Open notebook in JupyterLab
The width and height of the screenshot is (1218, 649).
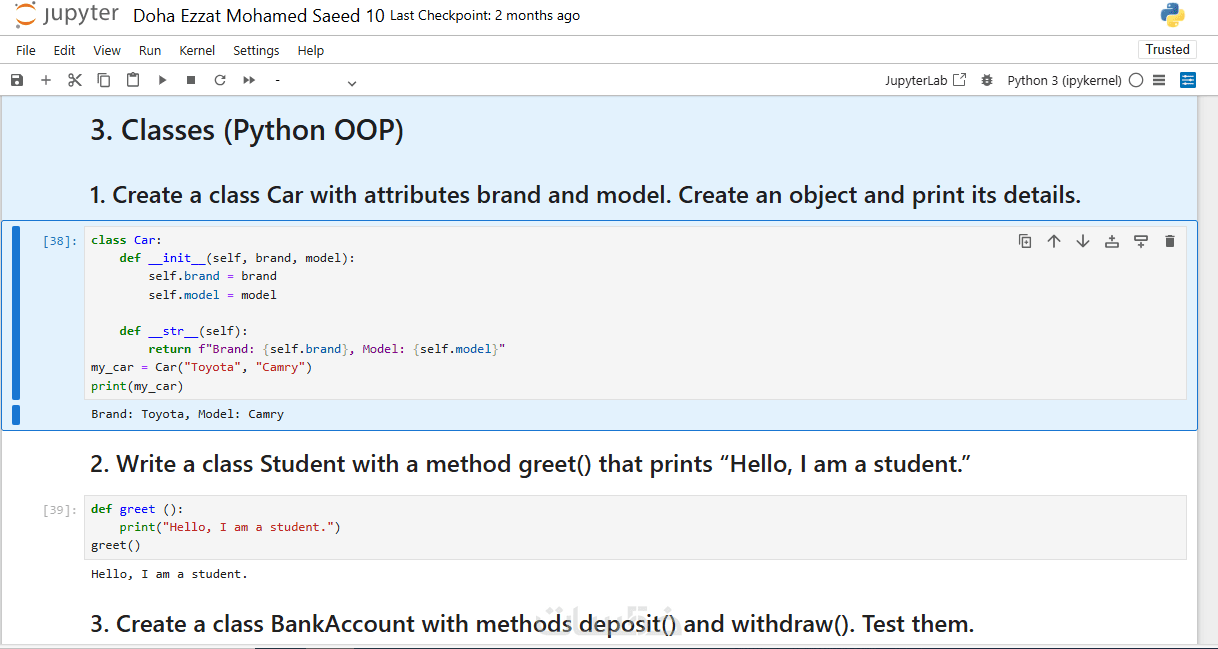click(x=925, y=80)
